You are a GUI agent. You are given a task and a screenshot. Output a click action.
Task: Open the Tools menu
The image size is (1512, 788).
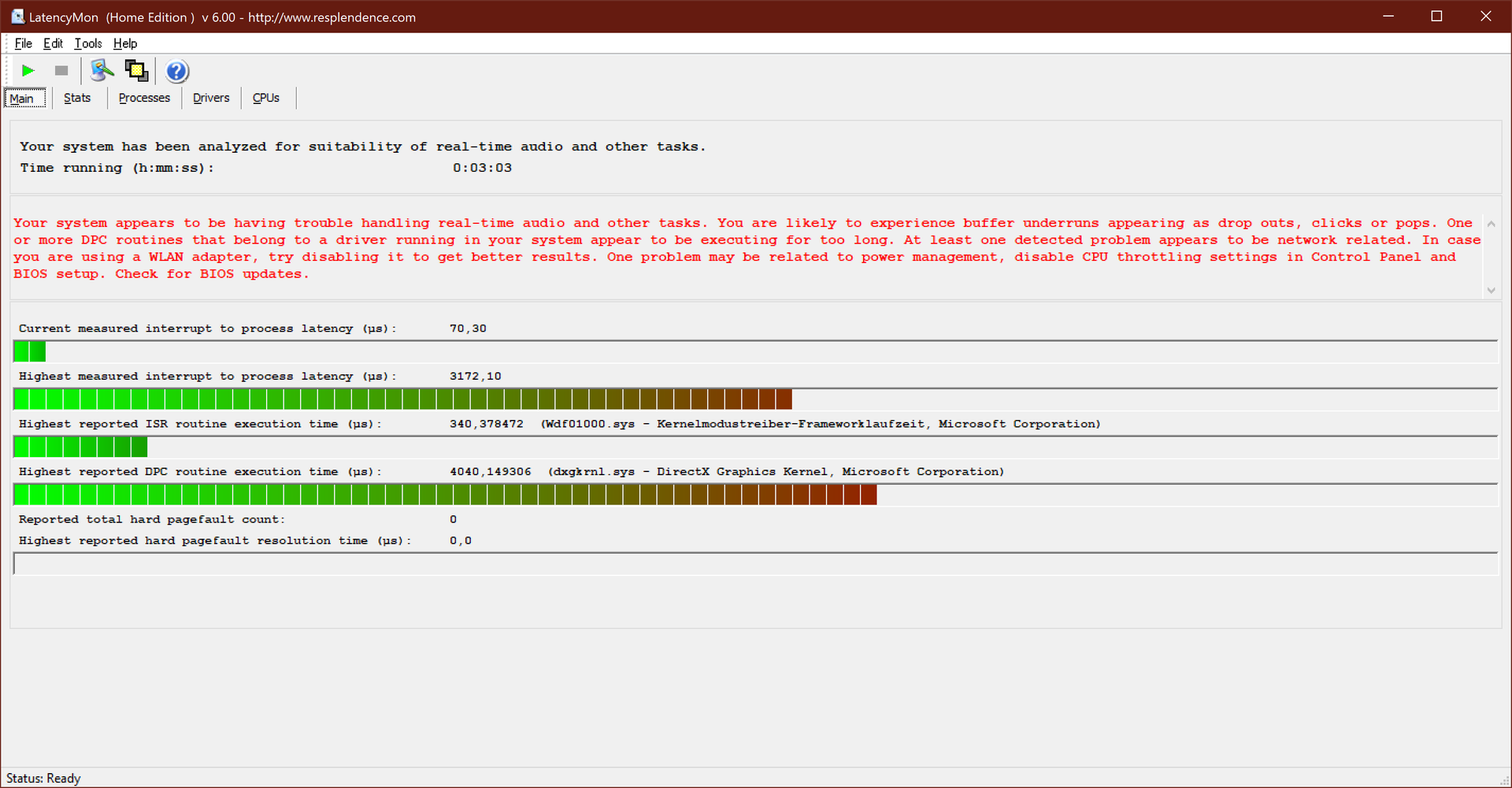(x=88, y=43)
